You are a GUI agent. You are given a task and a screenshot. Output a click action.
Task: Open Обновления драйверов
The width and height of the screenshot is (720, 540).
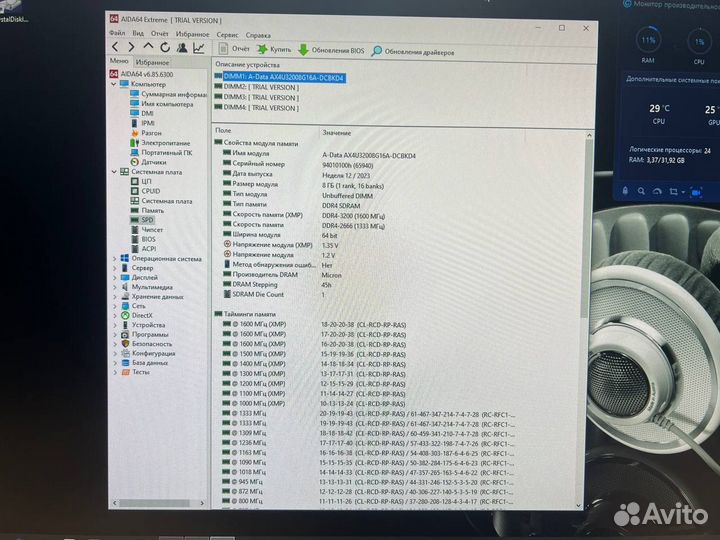[x=413, y=51]
